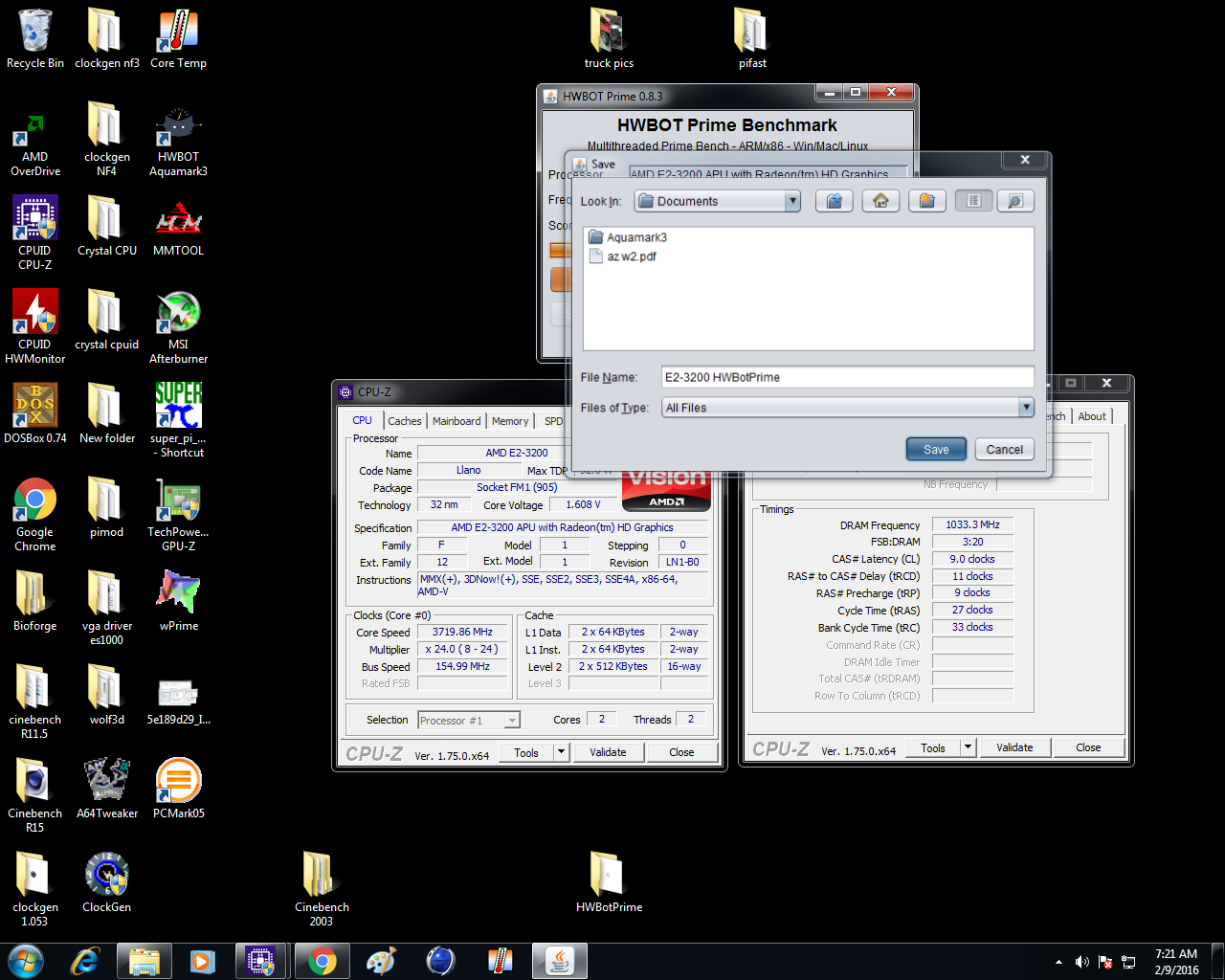The width and height of the screenshot is (1225, 980).
Task: Click Close in the CPU-Z CPU window
Action: pyautogui.click(x=681, y=752)
